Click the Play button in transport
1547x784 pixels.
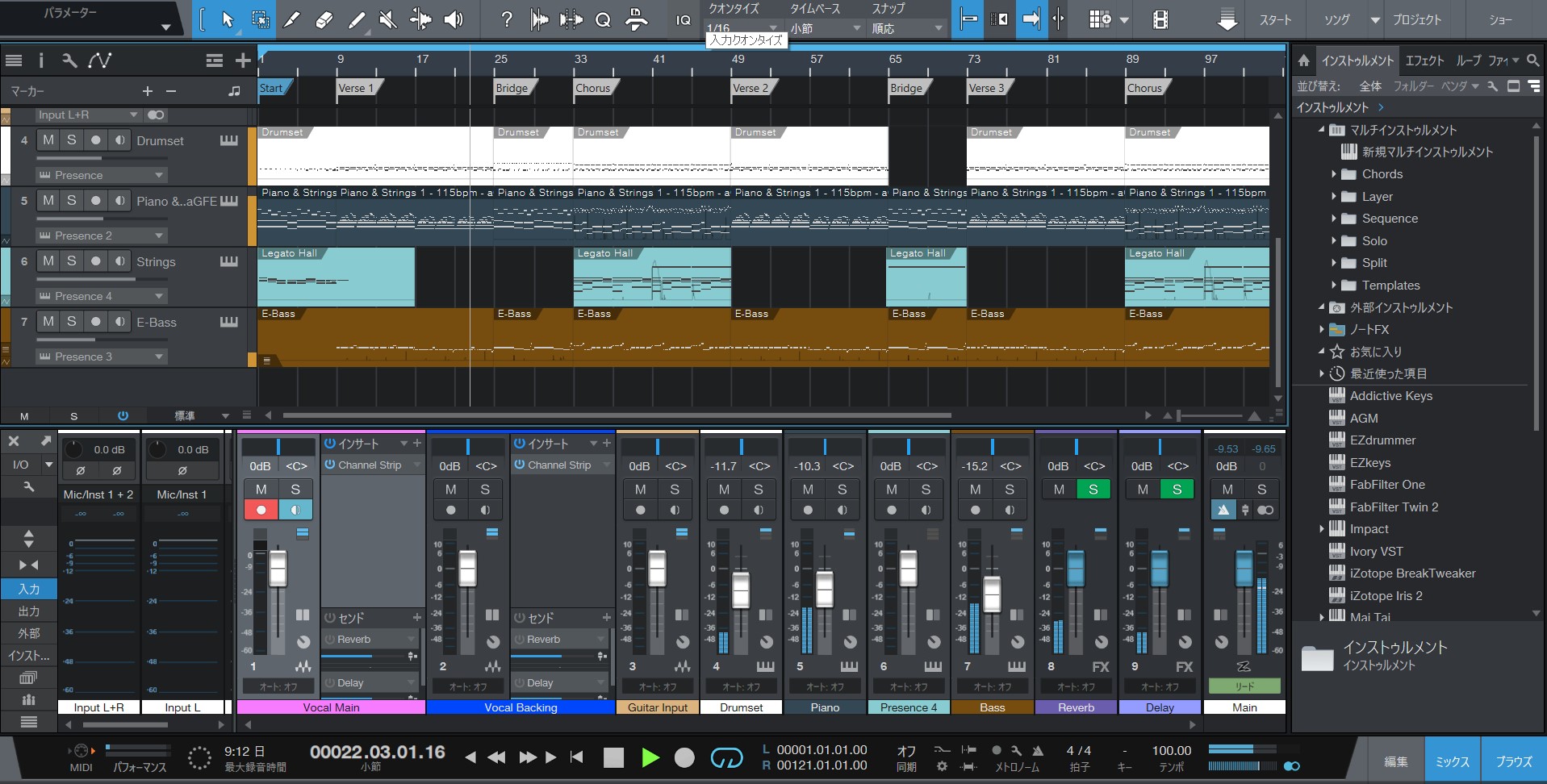650,757
